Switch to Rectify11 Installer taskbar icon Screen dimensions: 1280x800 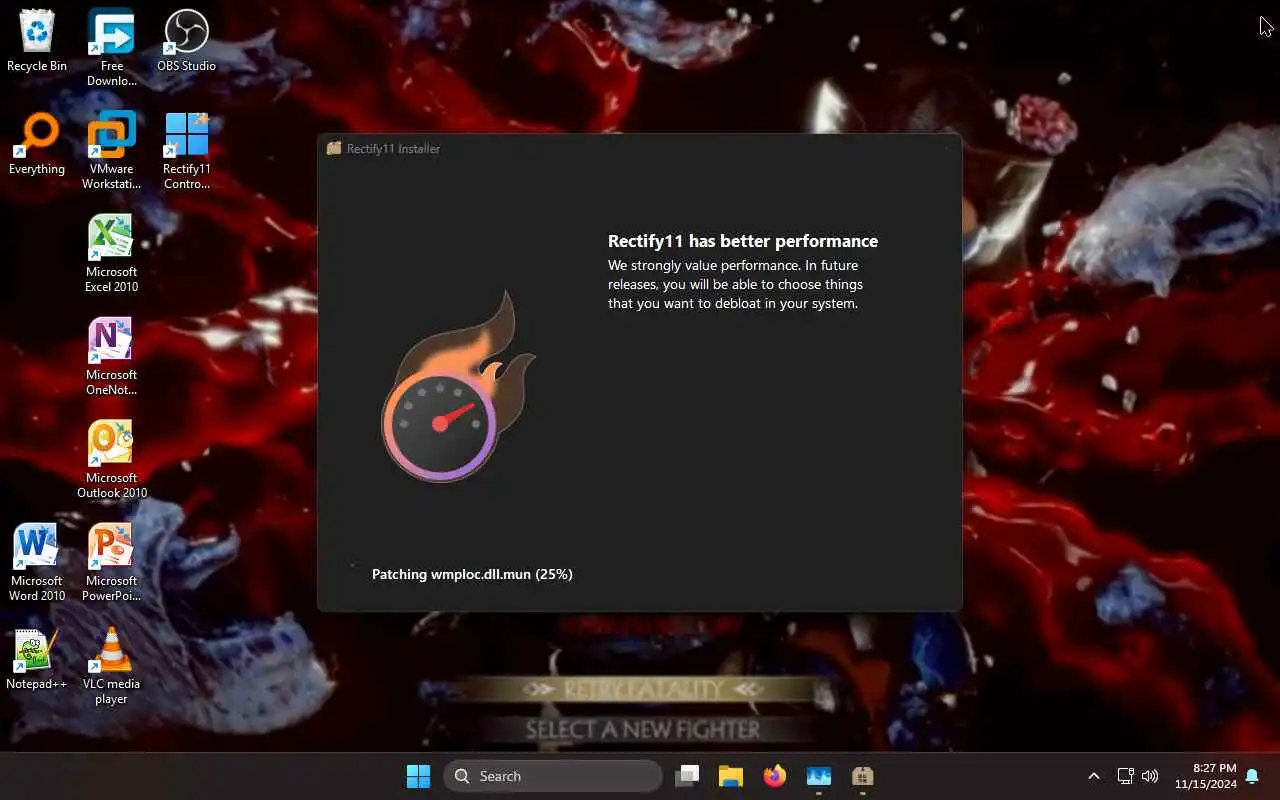[863, 776]
